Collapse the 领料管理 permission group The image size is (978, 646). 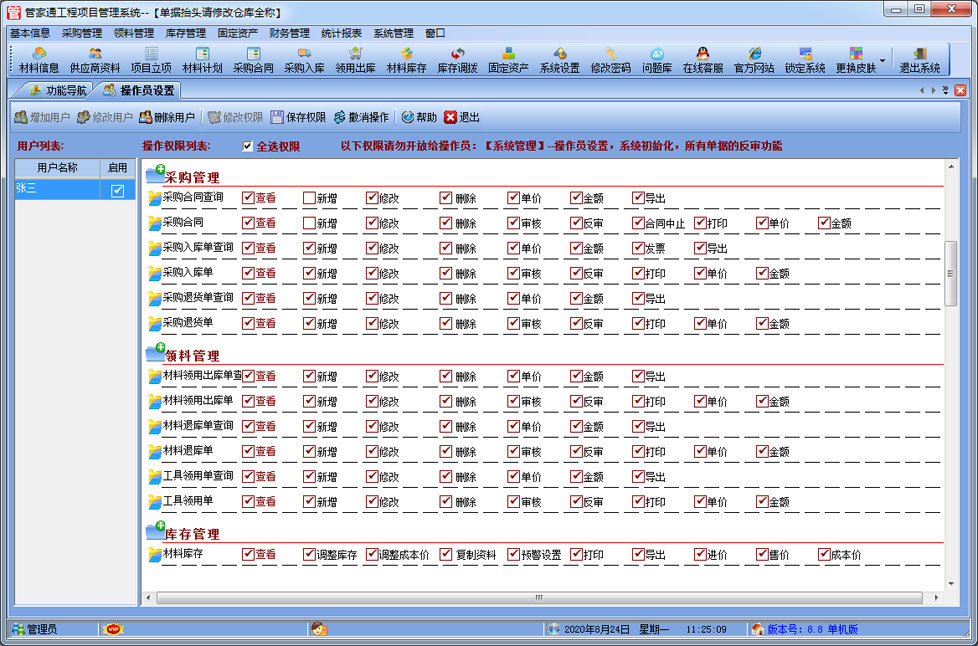[x=155, y=353]
